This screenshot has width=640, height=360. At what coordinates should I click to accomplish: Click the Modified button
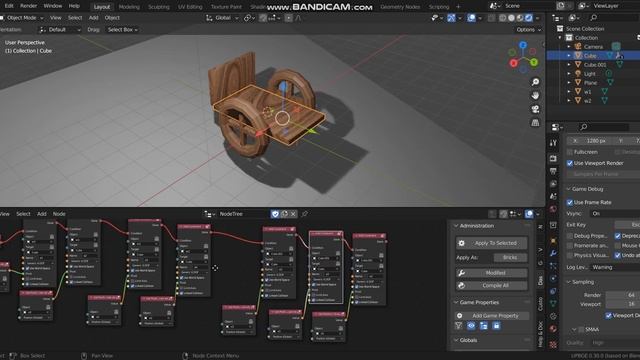491,273
